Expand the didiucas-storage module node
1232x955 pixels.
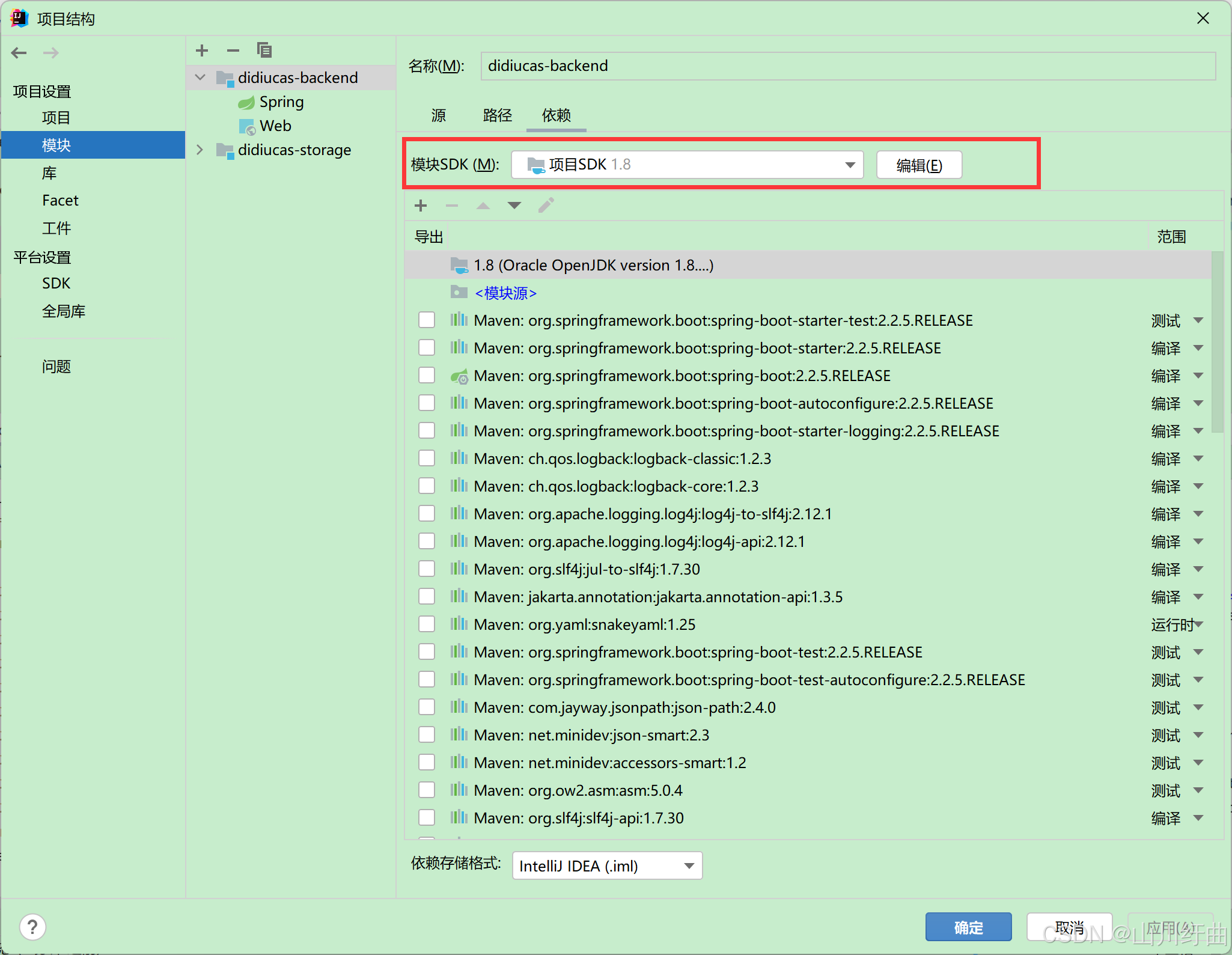(x=200, y=150)
